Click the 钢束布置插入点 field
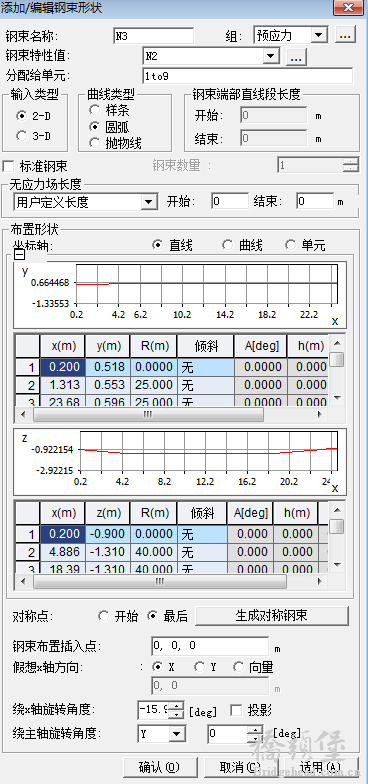The width and height of the screenshot is (368, 784). (210, 646)
